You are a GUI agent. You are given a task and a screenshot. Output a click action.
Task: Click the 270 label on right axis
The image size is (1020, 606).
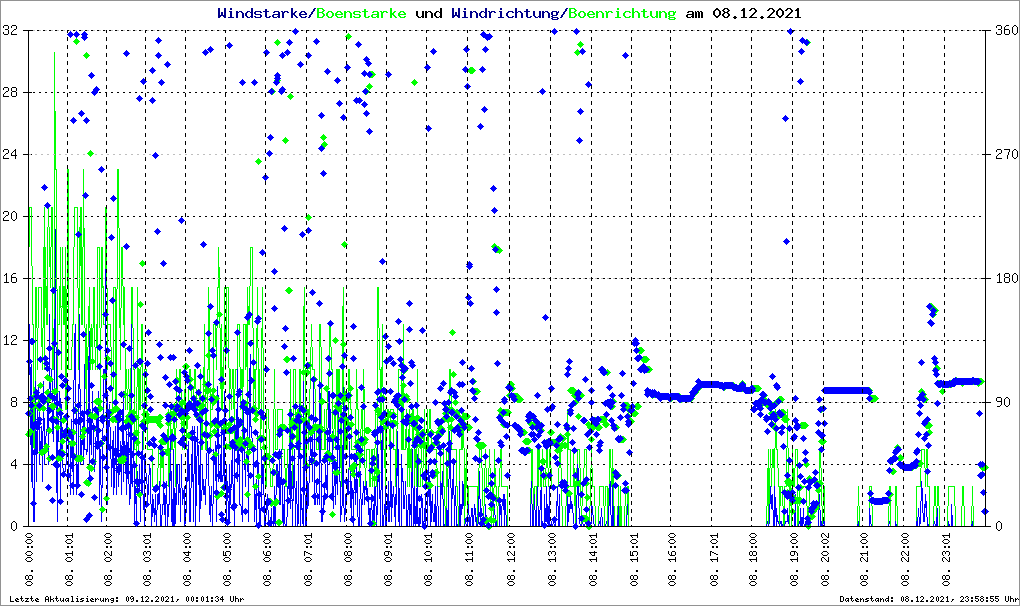click(x=1005, y=155)
